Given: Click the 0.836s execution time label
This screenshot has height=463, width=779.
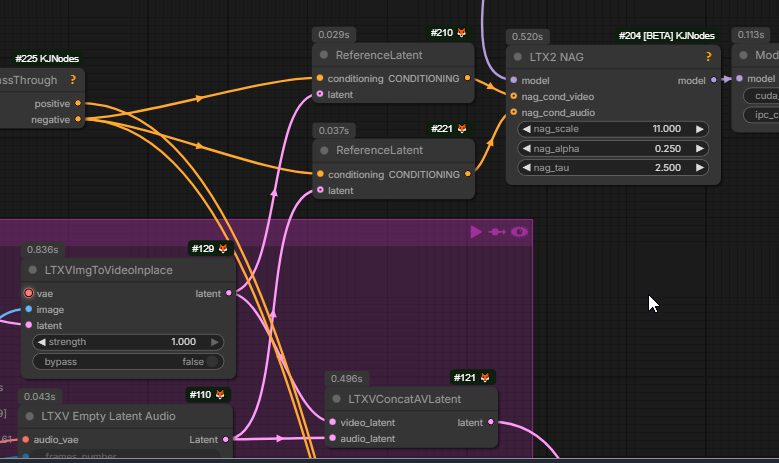Looking at the screenshot, I should (43, 249).
